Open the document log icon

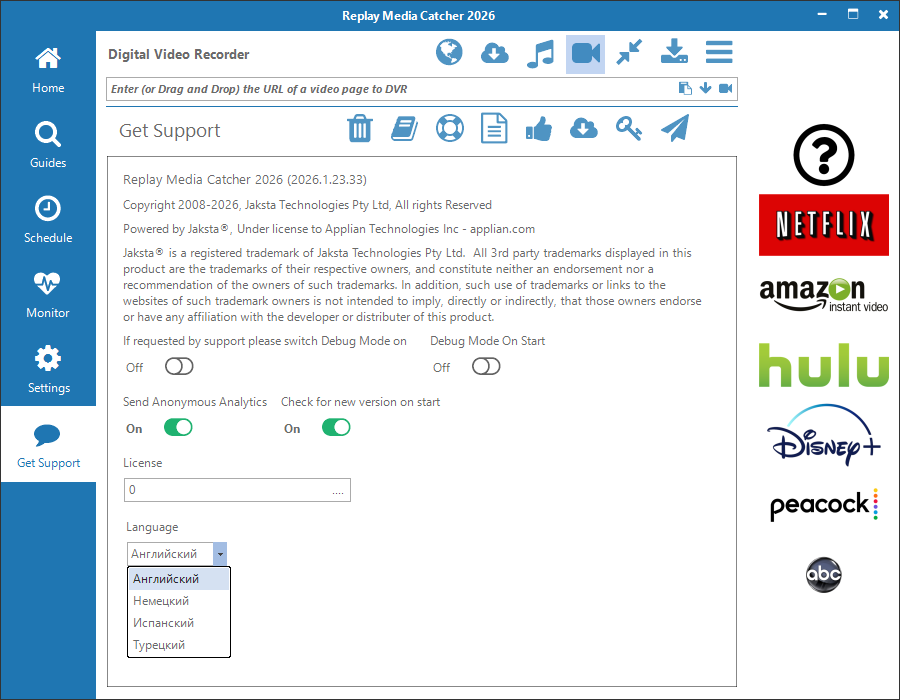pyautogui.click(x=494, y=128)
